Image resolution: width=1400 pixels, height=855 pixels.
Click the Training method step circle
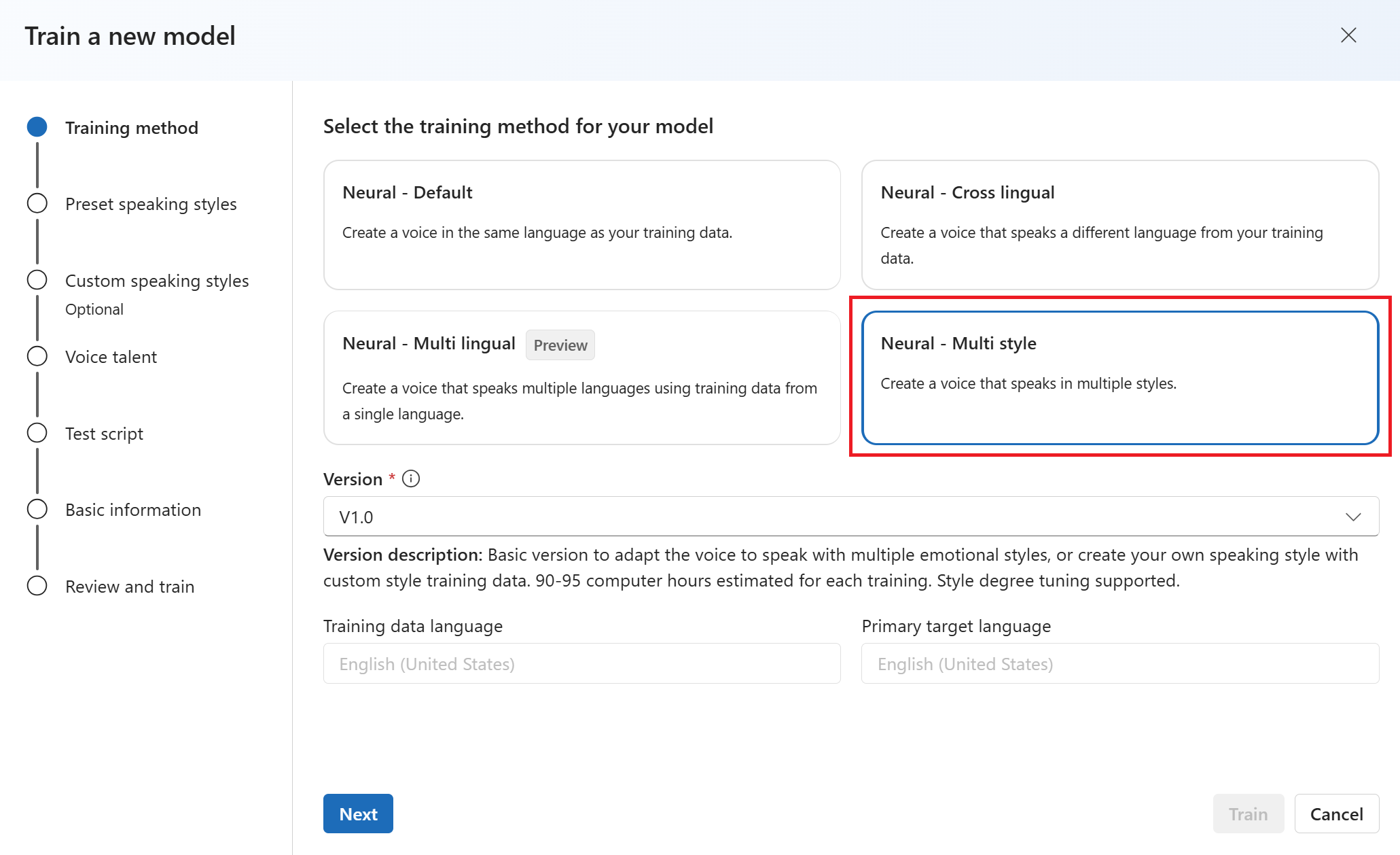[x=37, y=127]
